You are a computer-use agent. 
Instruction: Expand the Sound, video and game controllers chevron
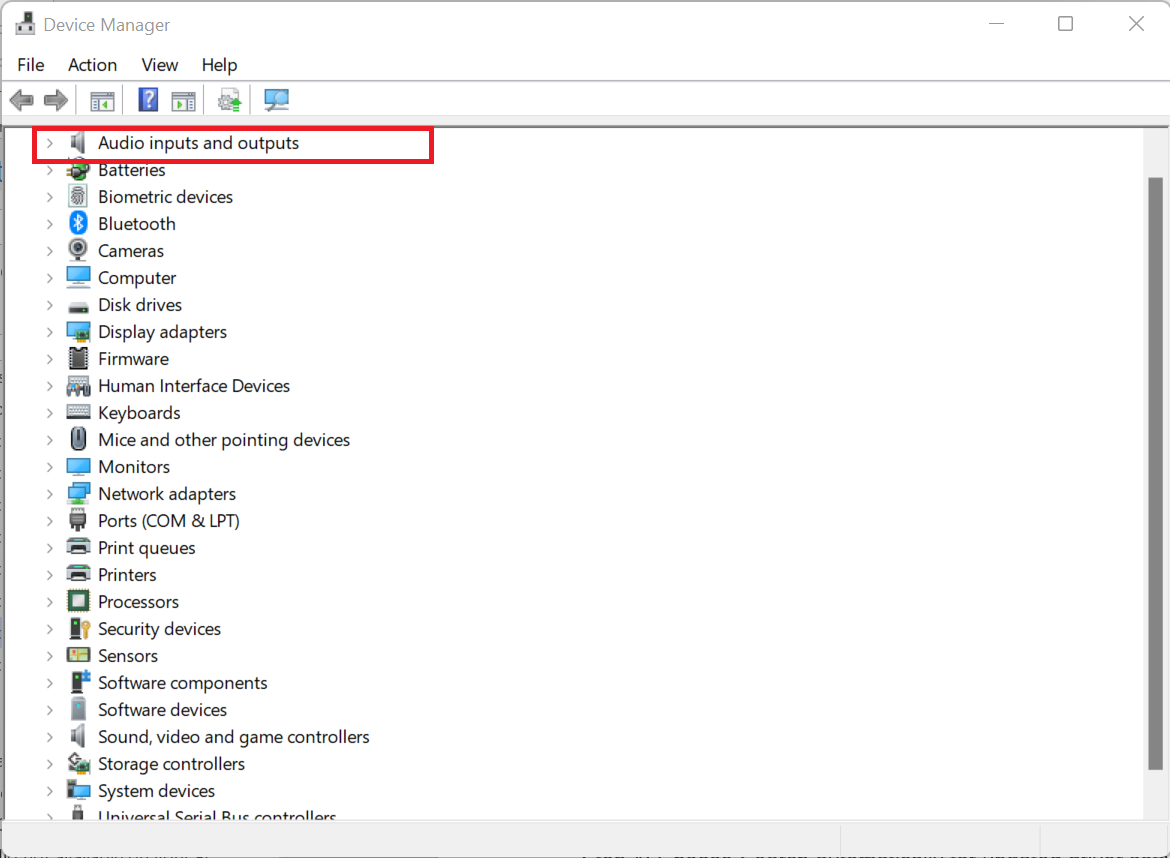[x=49, y=737]
